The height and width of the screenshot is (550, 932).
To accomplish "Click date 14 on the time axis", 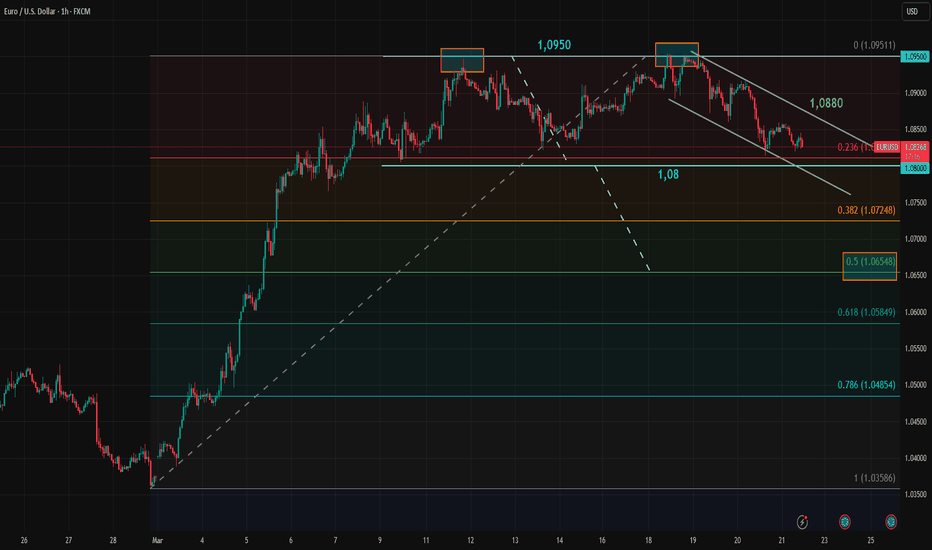I will pos(559,540).
